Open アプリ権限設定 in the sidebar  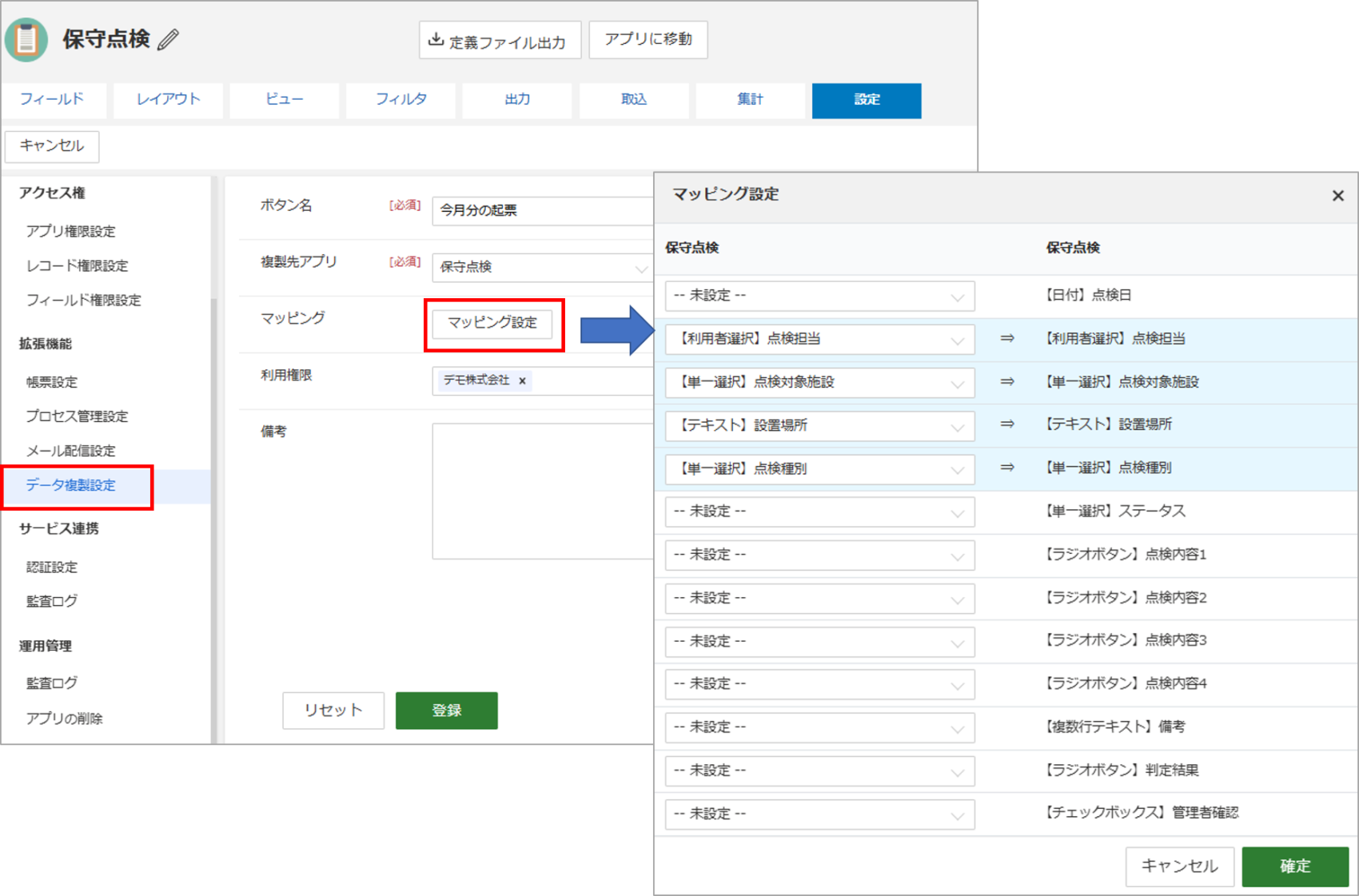click(x=70, y=232)
